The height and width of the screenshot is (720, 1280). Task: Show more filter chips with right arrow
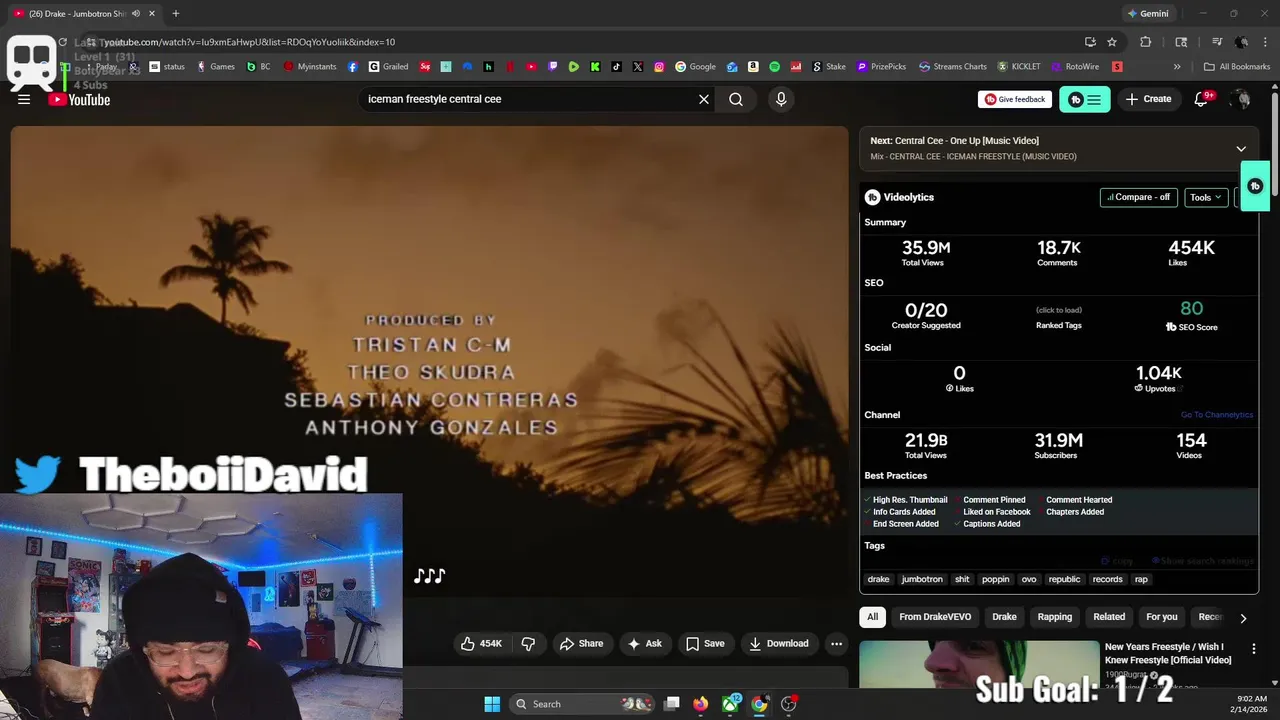pos(1243,618)
